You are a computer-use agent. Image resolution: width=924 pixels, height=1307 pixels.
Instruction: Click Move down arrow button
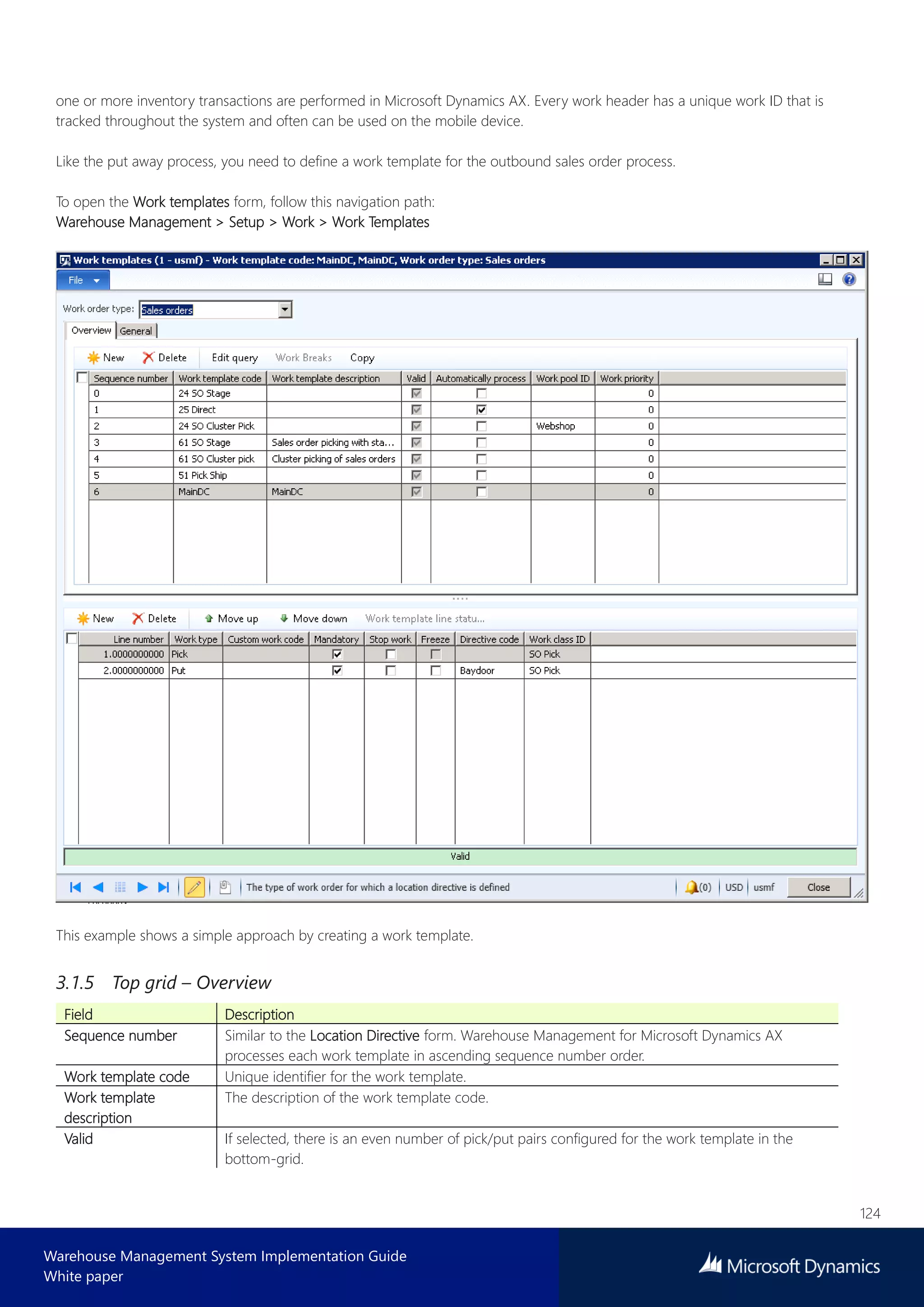pos(314,618)
